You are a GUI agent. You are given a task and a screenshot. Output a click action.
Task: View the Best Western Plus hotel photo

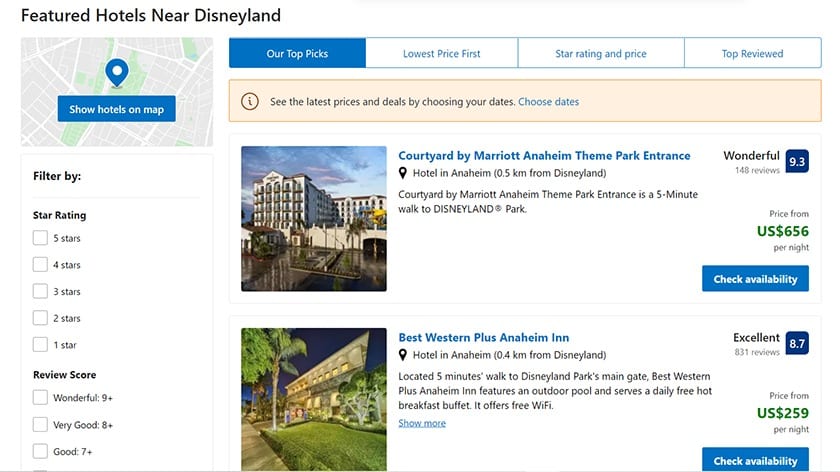(314, 400)
